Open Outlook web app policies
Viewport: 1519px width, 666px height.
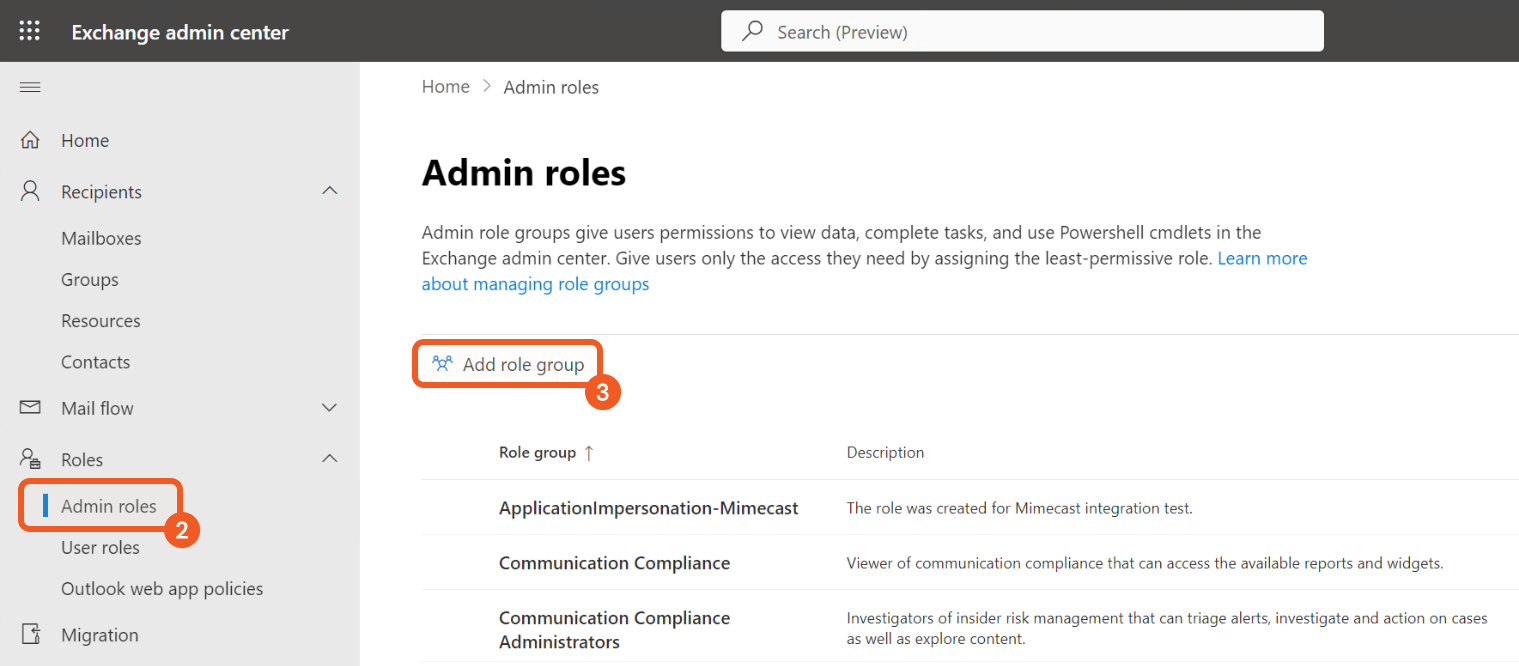(161, 588)
